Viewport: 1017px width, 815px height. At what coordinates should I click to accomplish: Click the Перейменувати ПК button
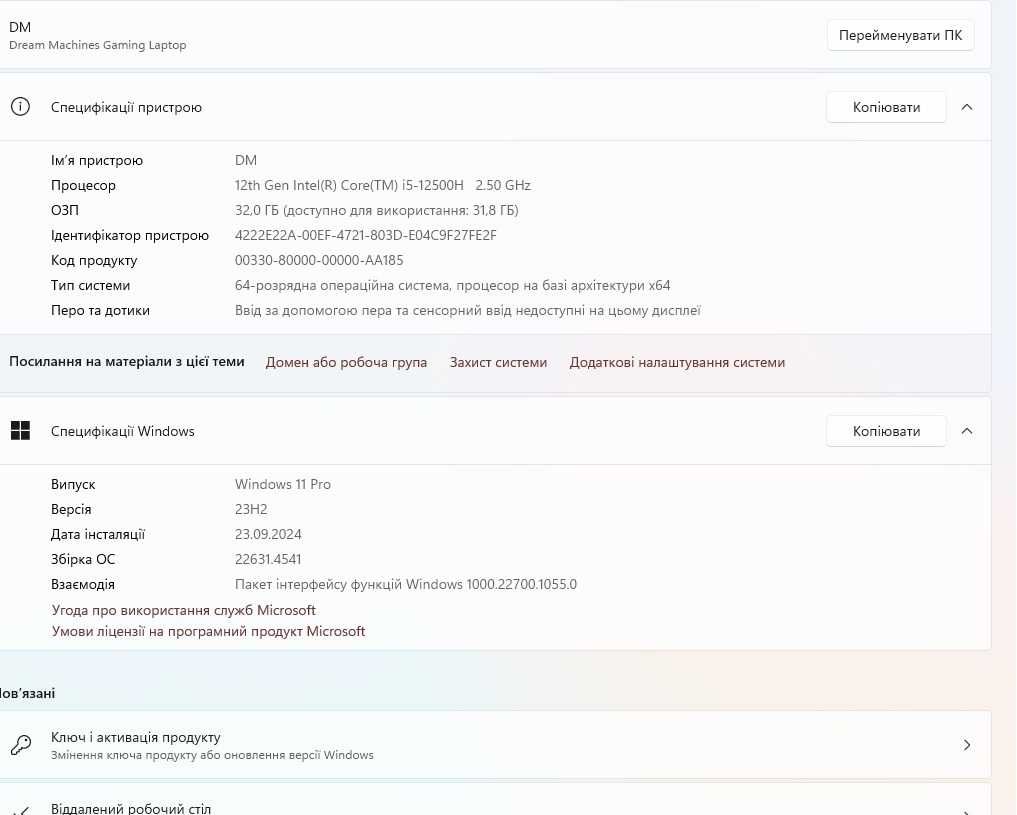click(x=900, y=35)
